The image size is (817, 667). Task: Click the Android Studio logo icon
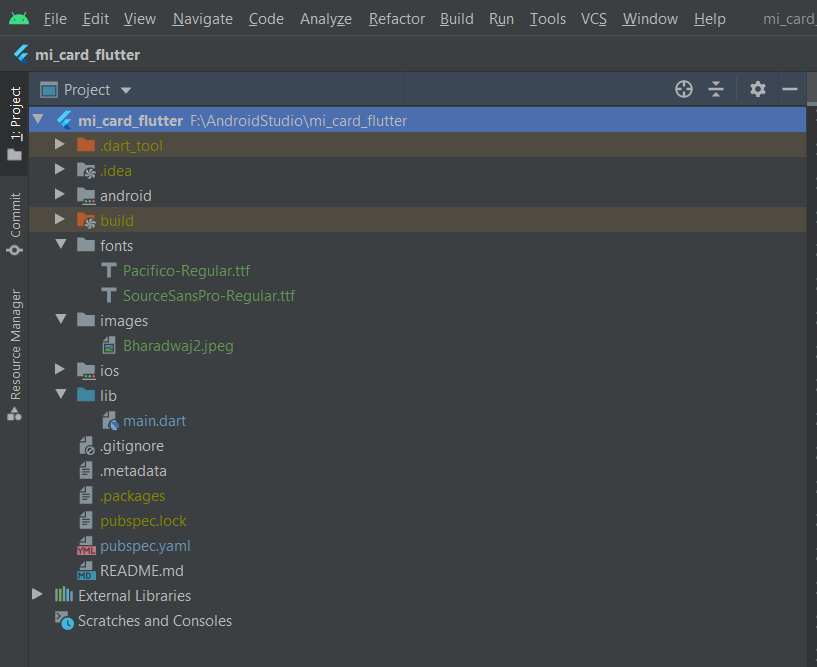(18, 19)
